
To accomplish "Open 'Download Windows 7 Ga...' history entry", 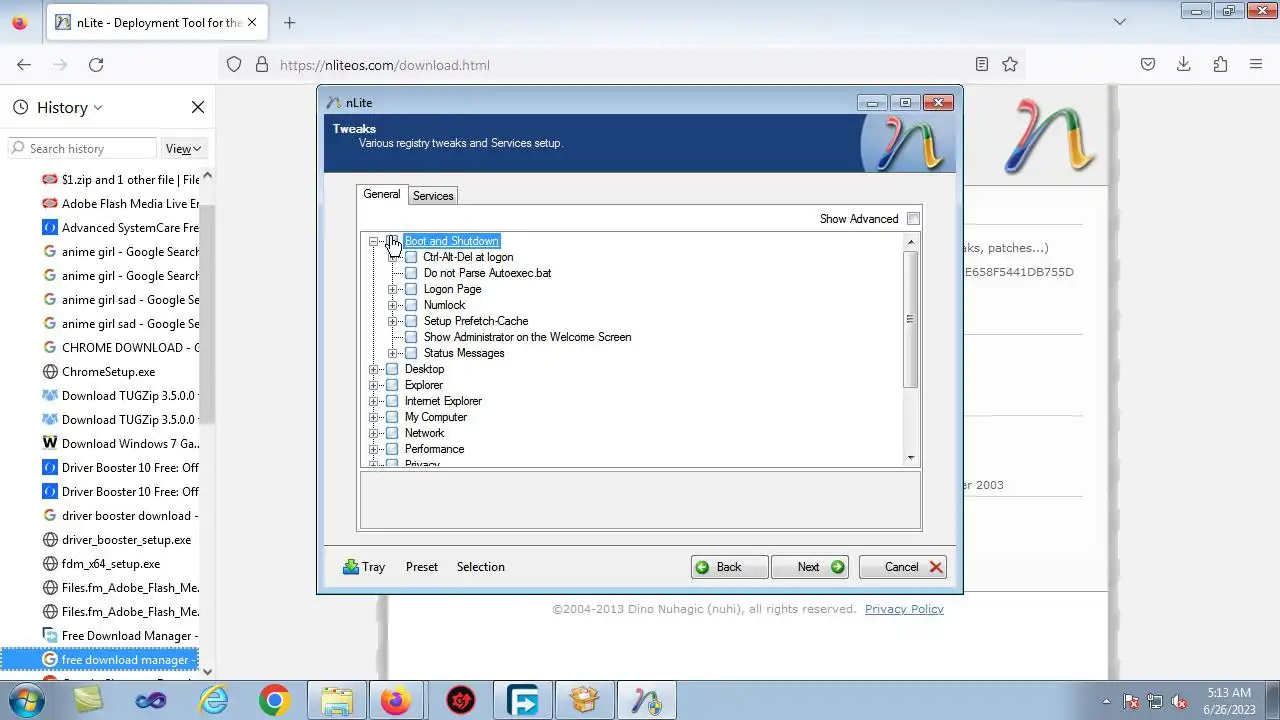I will (120, 444).
